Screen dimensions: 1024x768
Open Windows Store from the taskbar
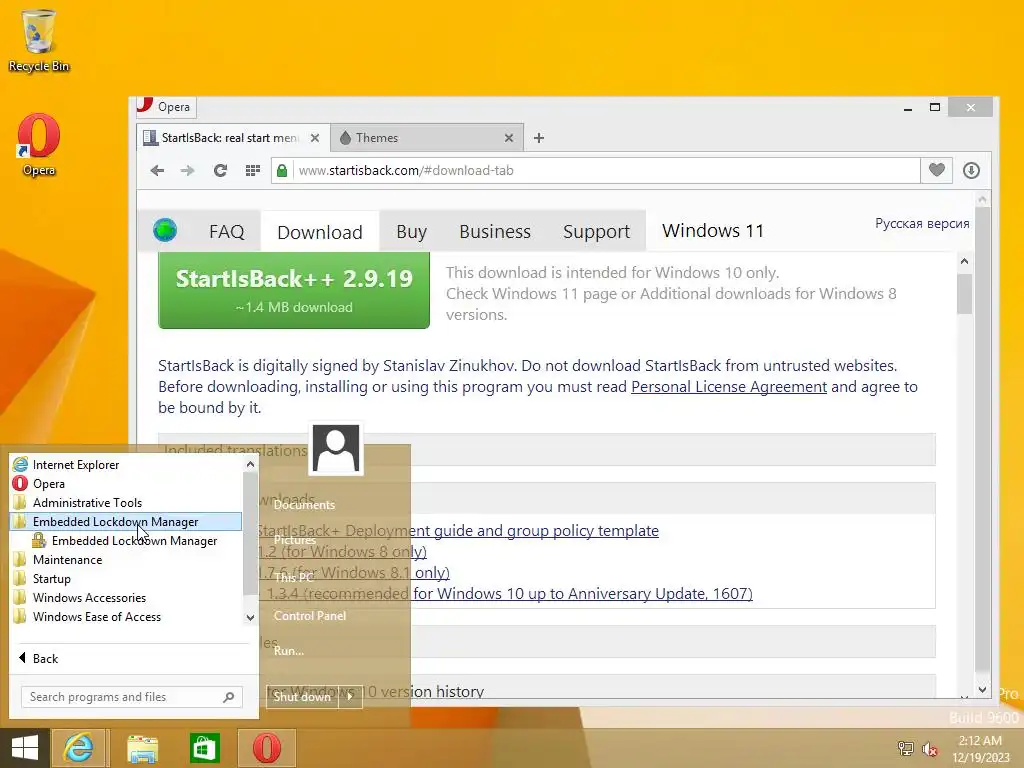(x=204, y=748)
